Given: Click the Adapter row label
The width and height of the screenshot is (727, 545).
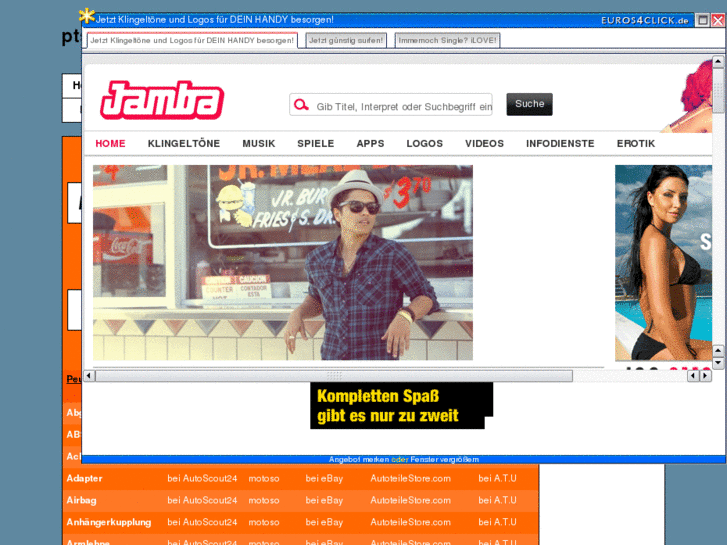Looking at the screenshot, I should [x=84, y=478].
